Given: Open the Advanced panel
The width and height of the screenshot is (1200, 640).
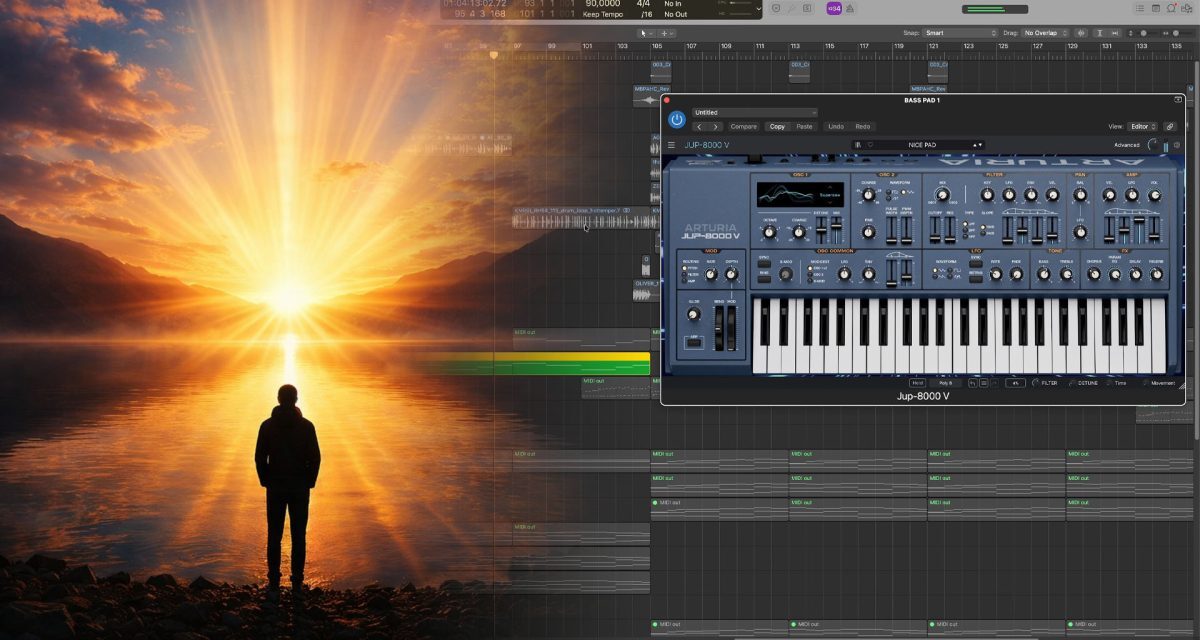Looking at the screenshot, I should (1127, 145).
